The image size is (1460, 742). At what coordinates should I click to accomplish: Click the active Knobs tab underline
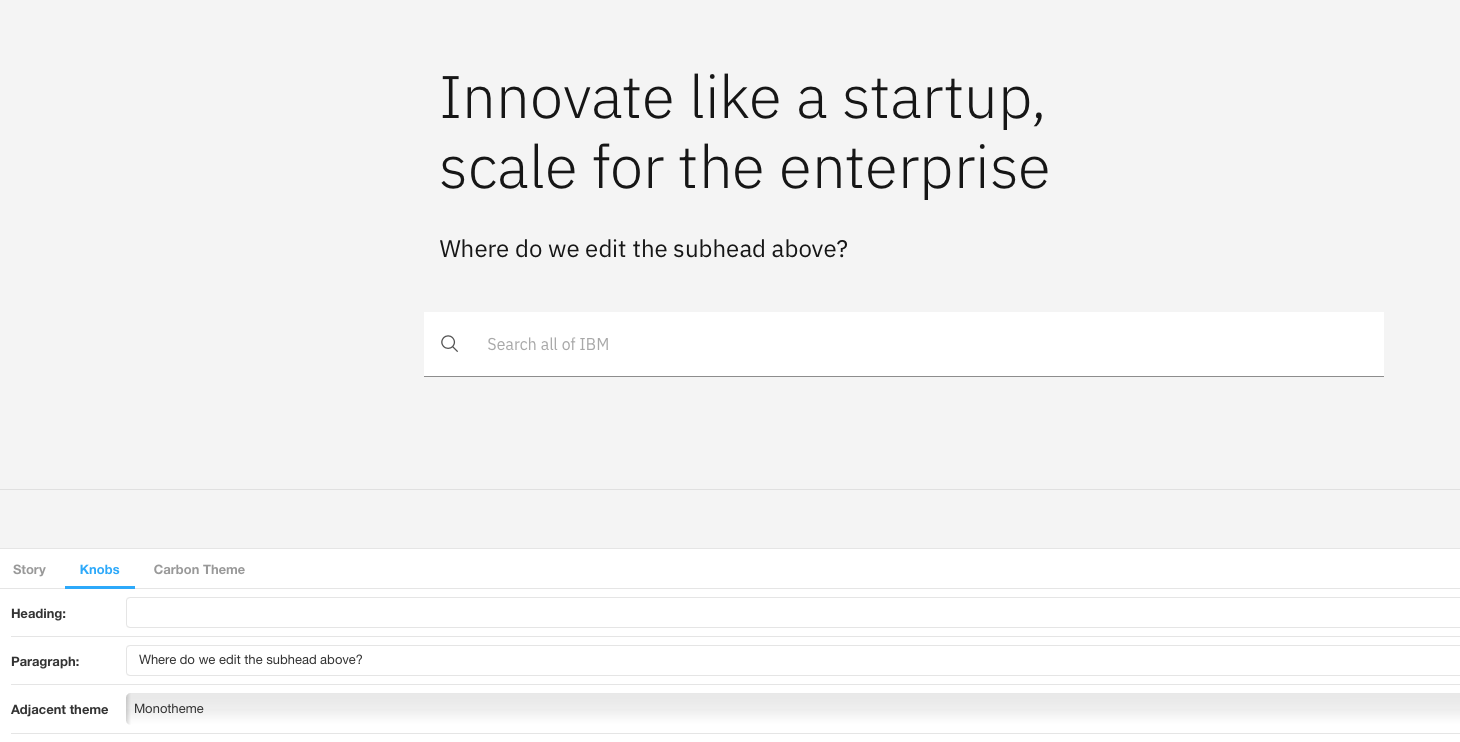99,586
